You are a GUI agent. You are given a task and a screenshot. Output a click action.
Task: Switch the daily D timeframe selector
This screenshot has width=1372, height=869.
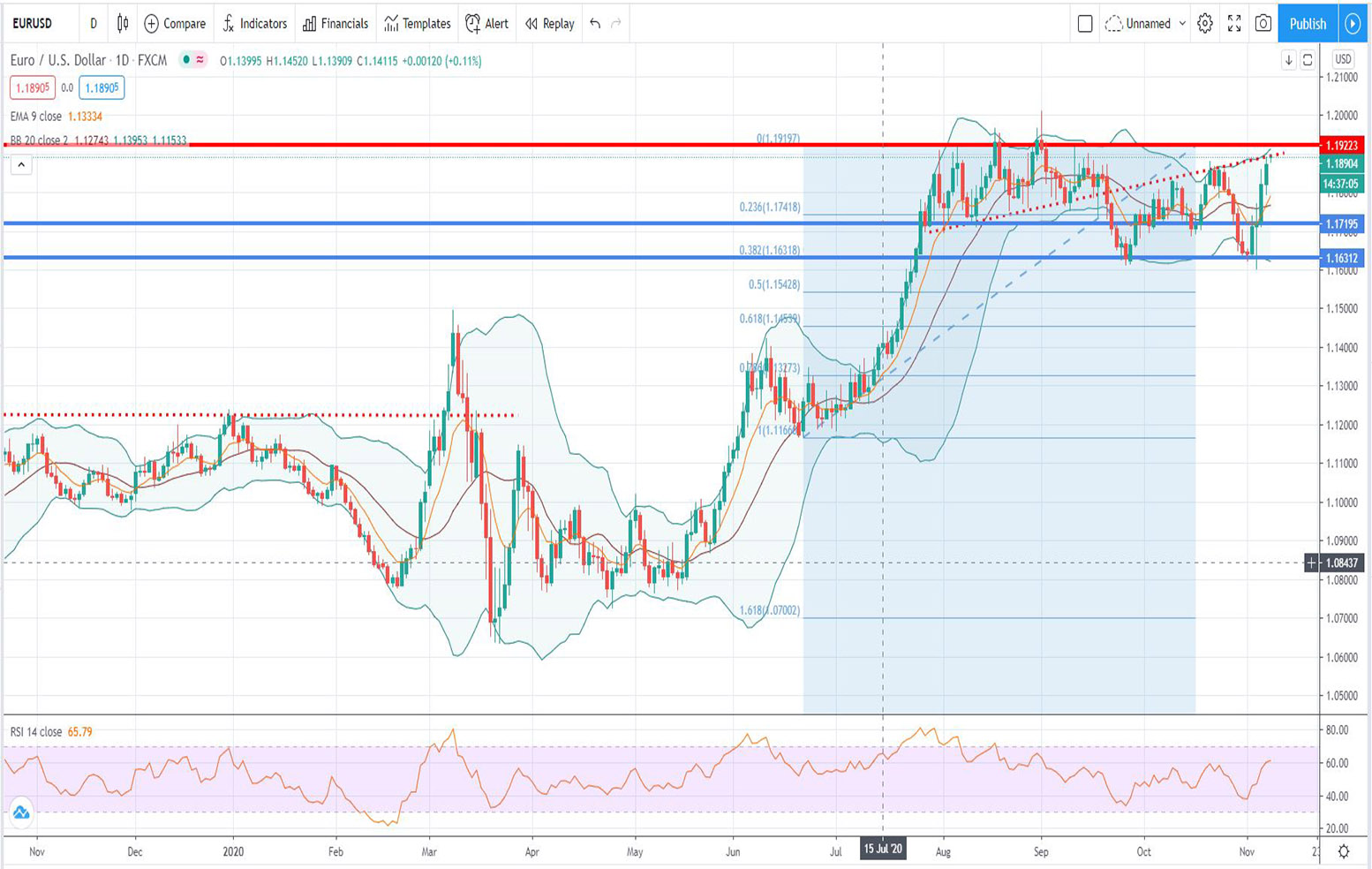(93, 24)
